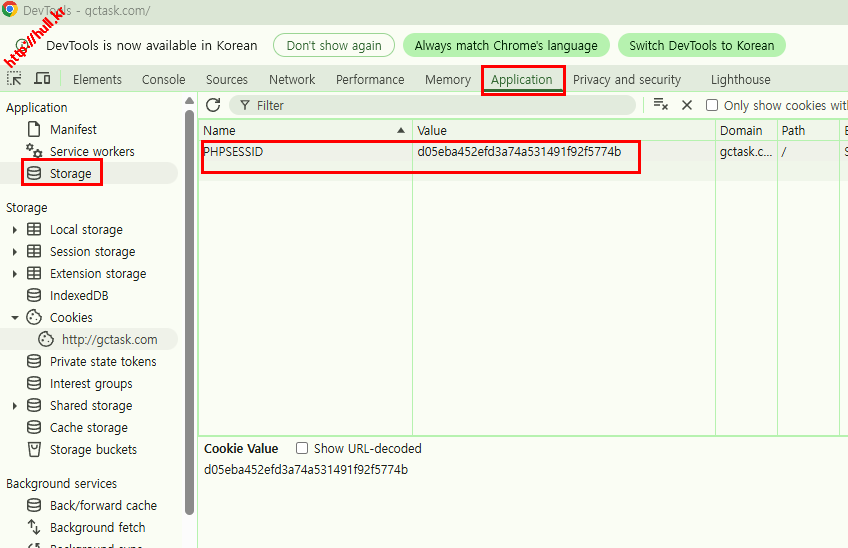
Task: Click the Don't show again button
Action: pyautogui.click(x=334, y=45)
